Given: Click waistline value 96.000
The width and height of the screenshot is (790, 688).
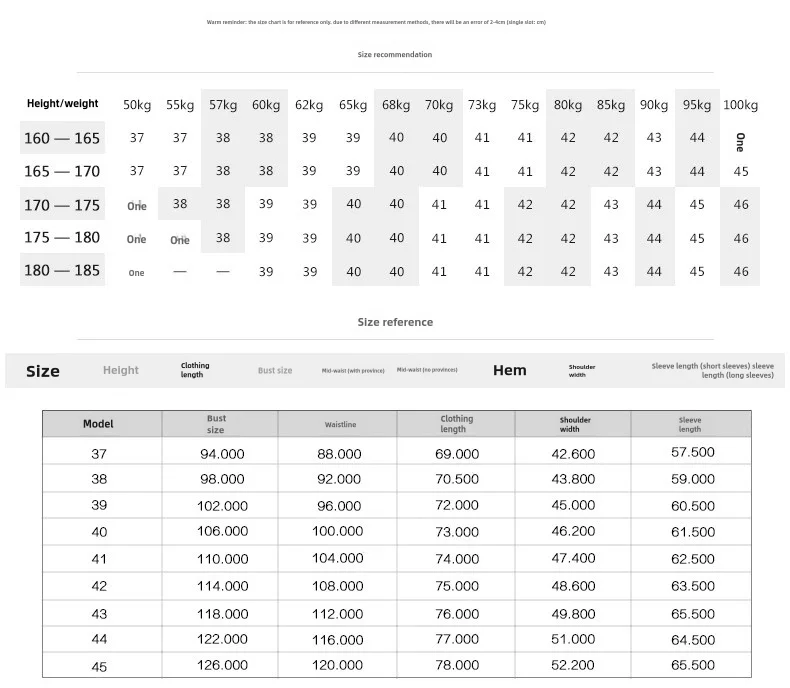Looking at the screenshot, I should click(339, 506).
